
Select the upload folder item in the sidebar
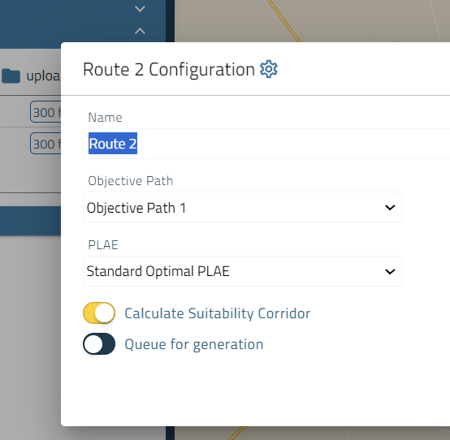[x=31, y=76]
